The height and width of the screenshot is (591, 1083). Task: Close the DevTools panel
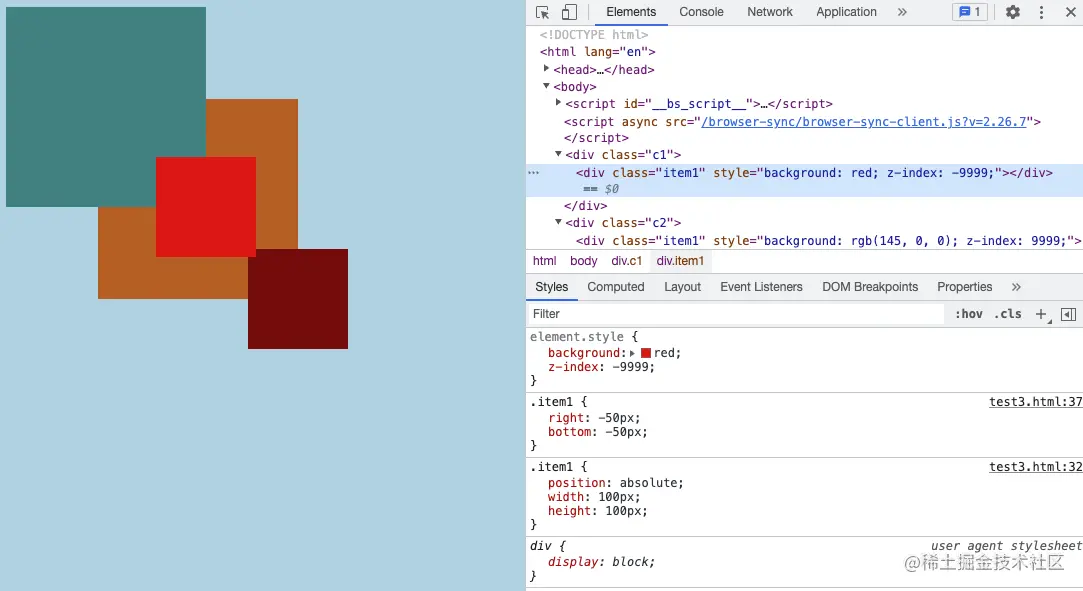[x=1071, y=12]
